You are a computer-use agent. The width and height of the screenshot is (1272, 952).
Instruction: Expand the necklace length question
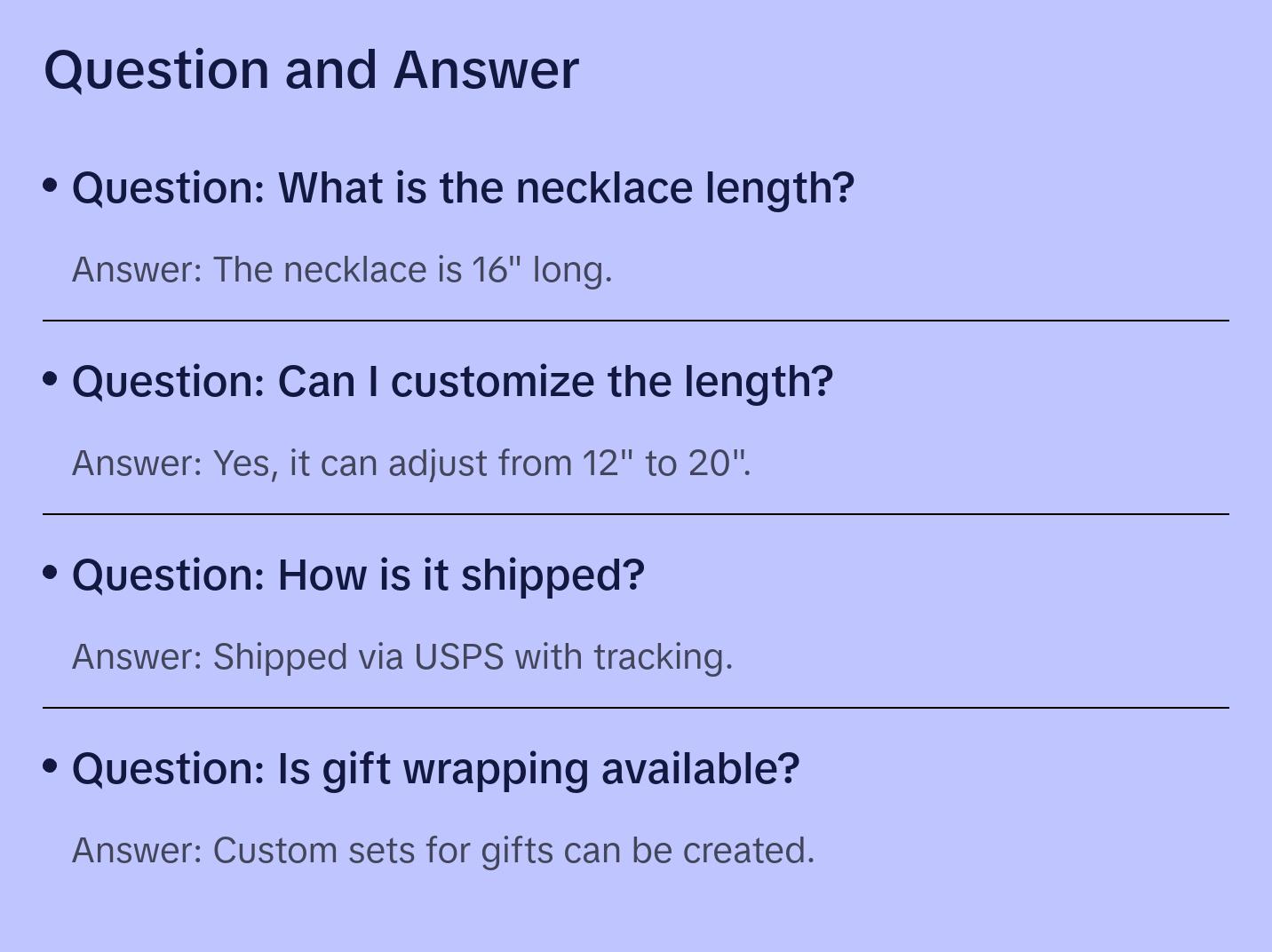click(x=463, y=188)
